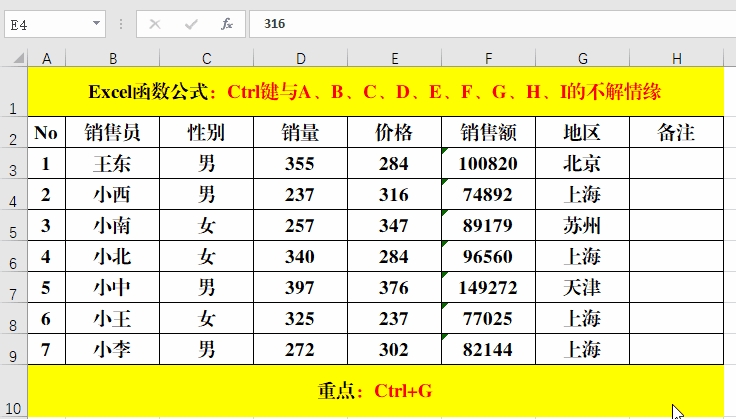Expand the Name Box dropdown arrow
736x419 pixels.
96,23
